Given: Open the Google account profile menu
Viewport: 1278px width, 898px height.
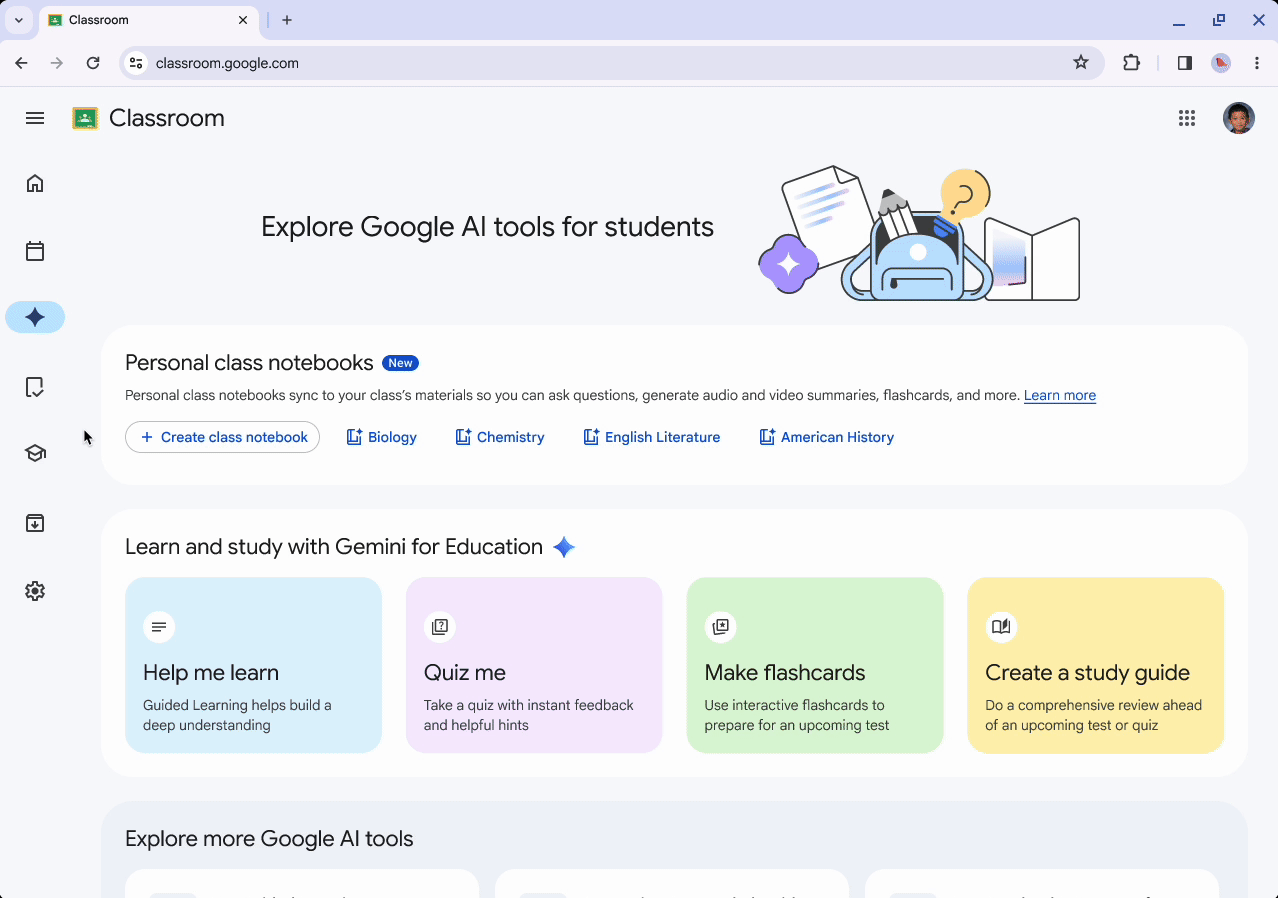Looking at the screenshot, I should tap(1239, 118).
